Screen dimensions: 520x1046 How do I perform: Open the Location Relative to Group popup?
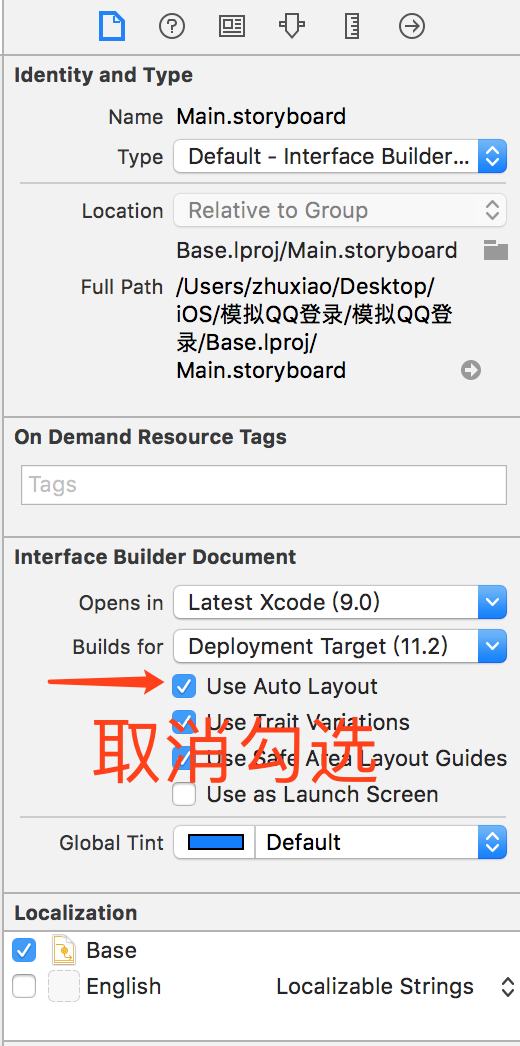[340, 211]
